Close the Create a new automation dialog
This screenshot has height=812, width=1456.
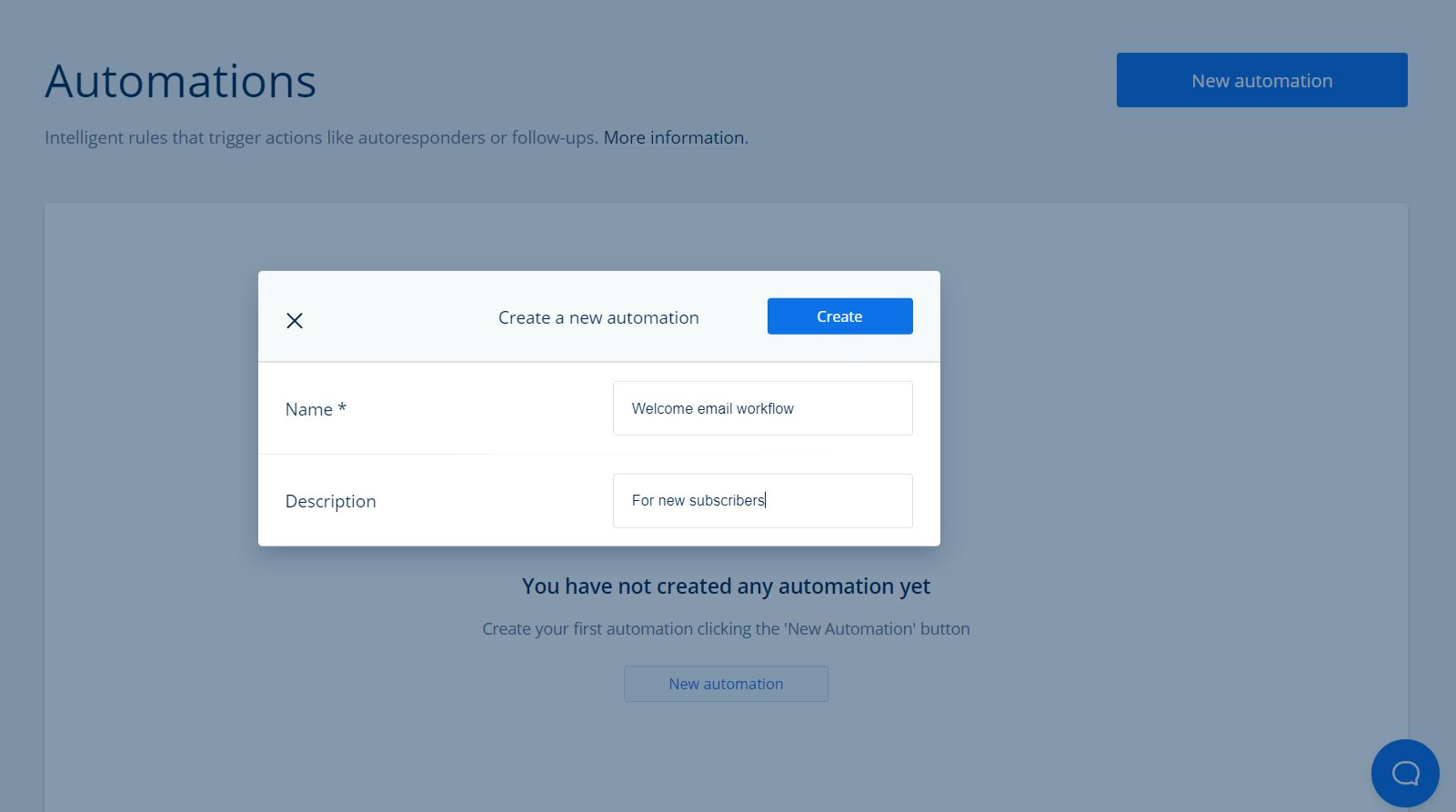[x=295, y=320]
